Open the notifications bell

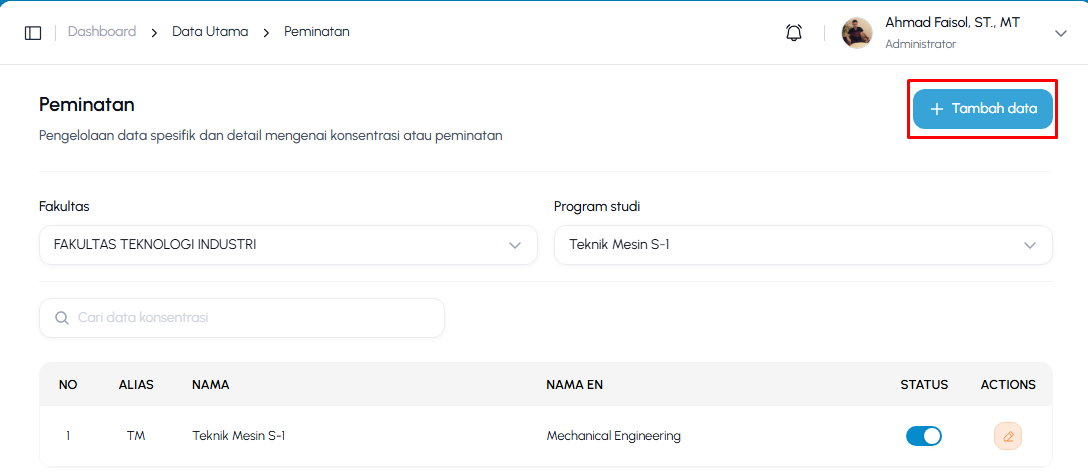click(x=794, y=33)
